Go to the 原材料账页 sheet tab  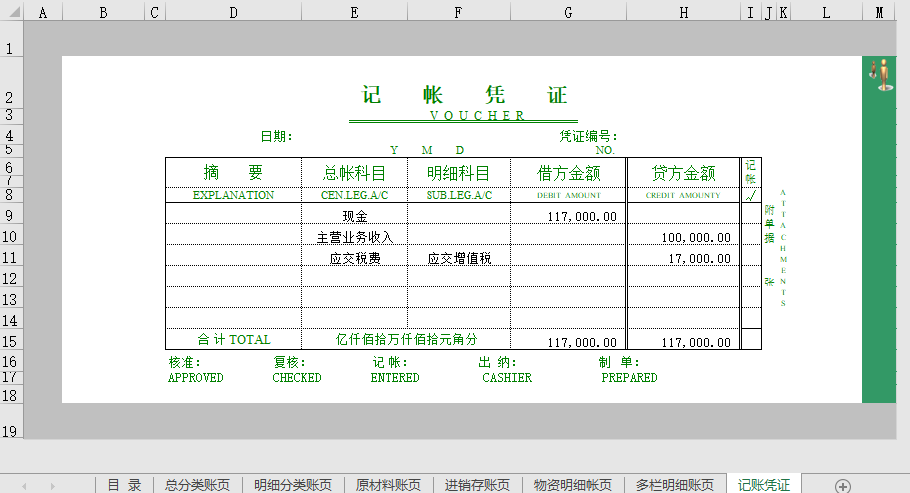click(x=389, y=485)
